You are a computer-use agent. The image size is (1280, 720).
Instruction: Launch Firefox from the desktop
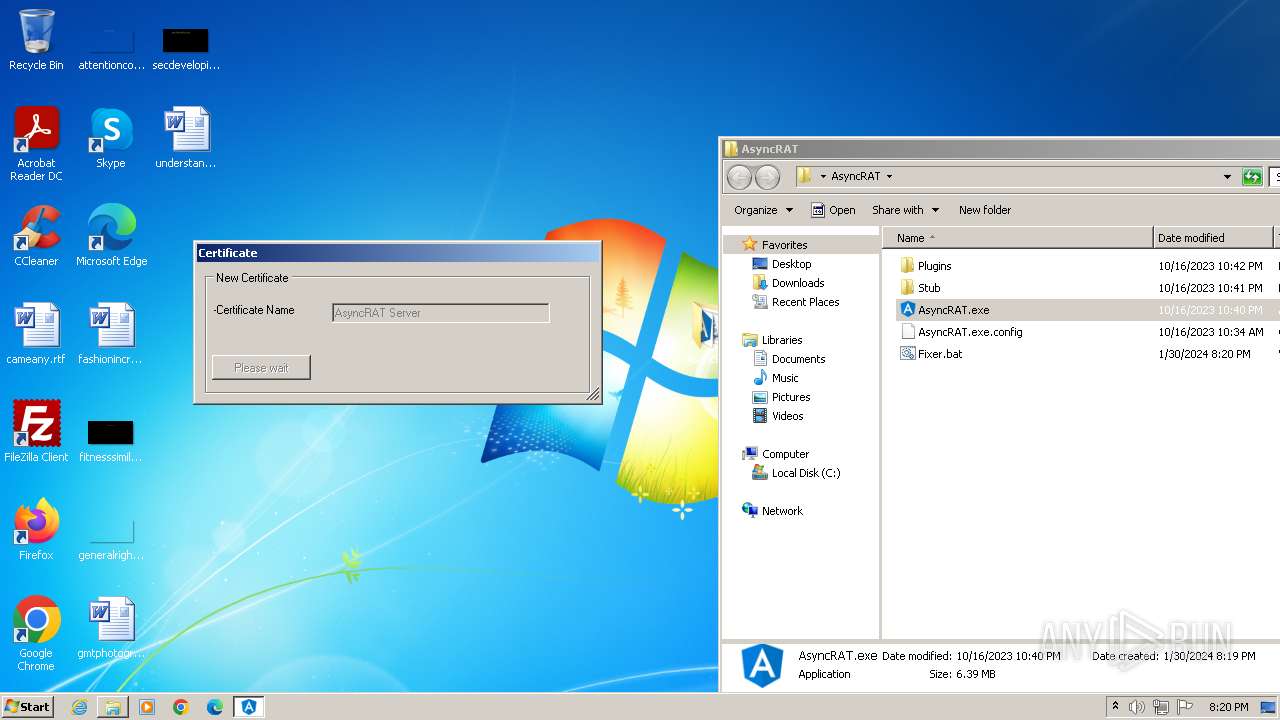(36, 530)
